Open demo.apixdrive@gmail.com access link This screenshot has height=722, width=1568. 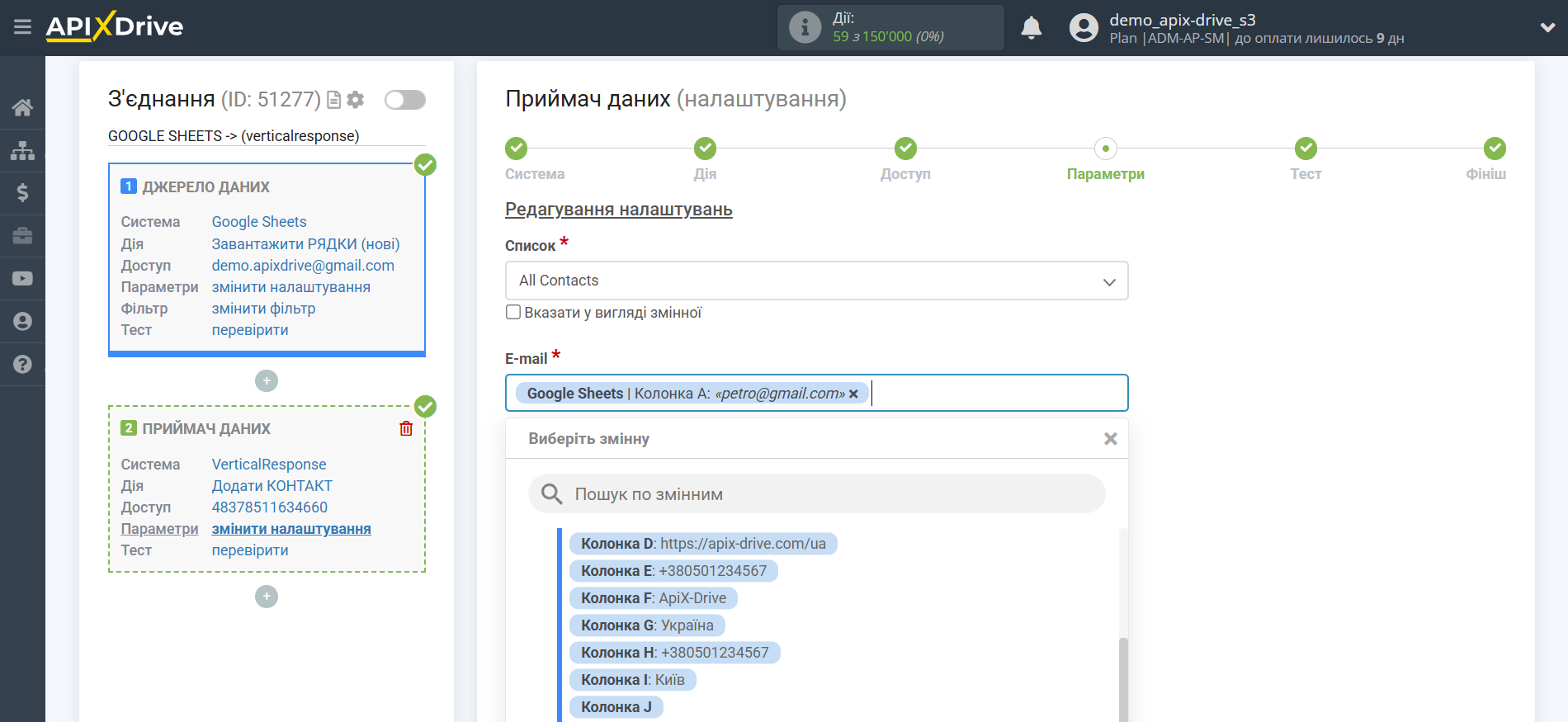click(303, 266)
